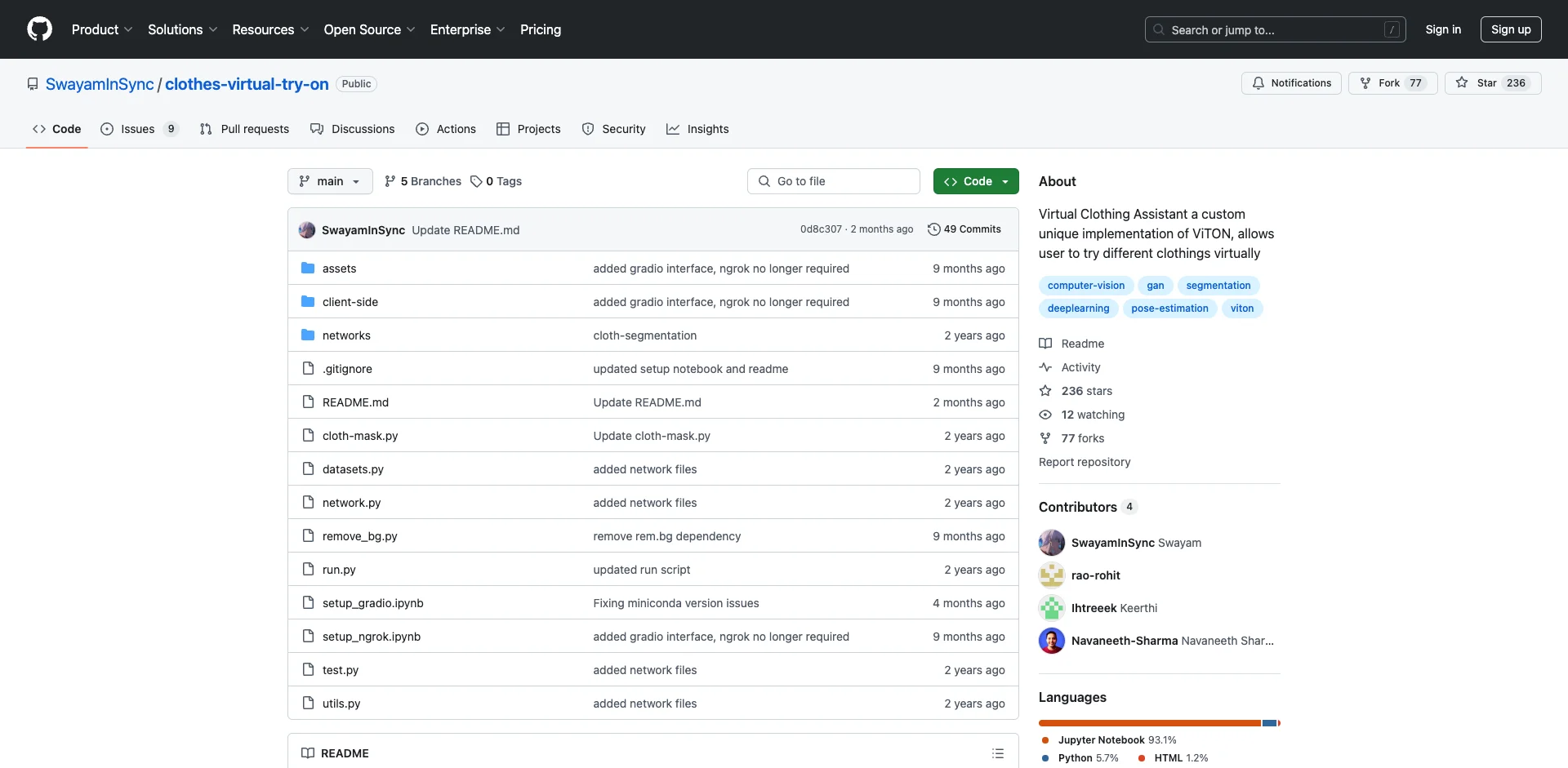This screenshot has width=1568, height=768.
Task: Open the 49 Commits history
Action: pyautogui.click(x=964, y=229)
